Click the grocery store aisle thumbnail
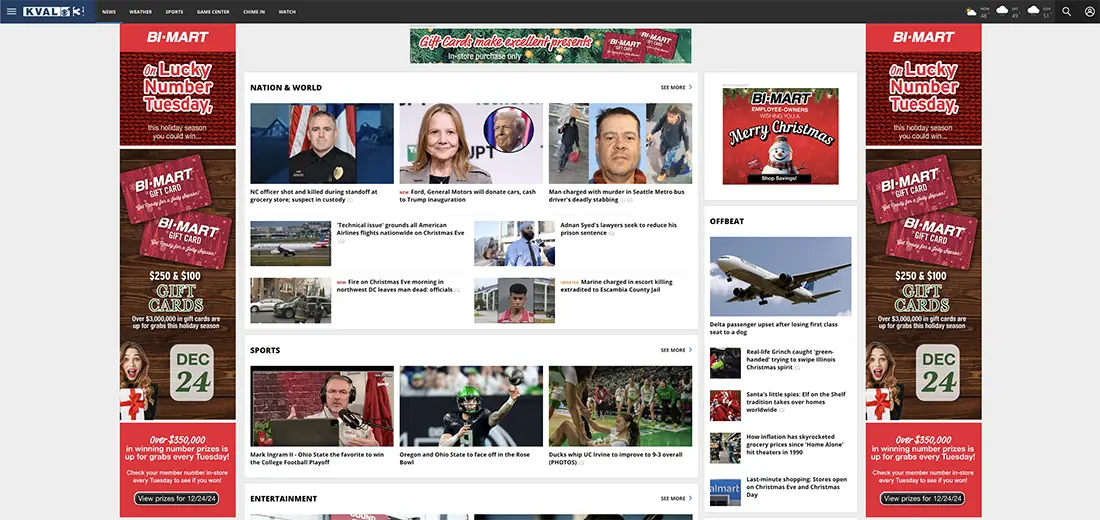This screenshot has width=1100, height=520. pyautogui.click(x=725, y=448)
